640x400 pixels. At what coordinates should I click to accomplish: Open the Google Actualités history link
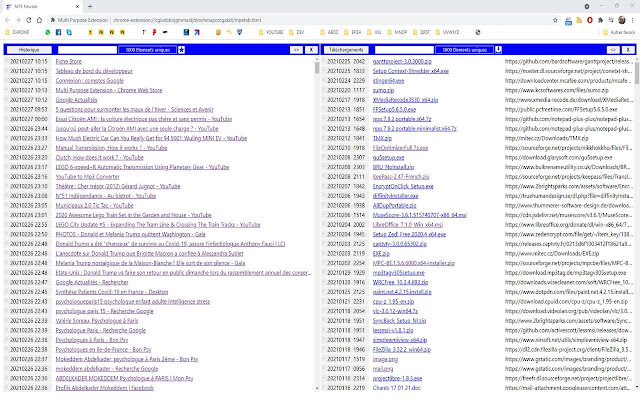pos(76,100)
